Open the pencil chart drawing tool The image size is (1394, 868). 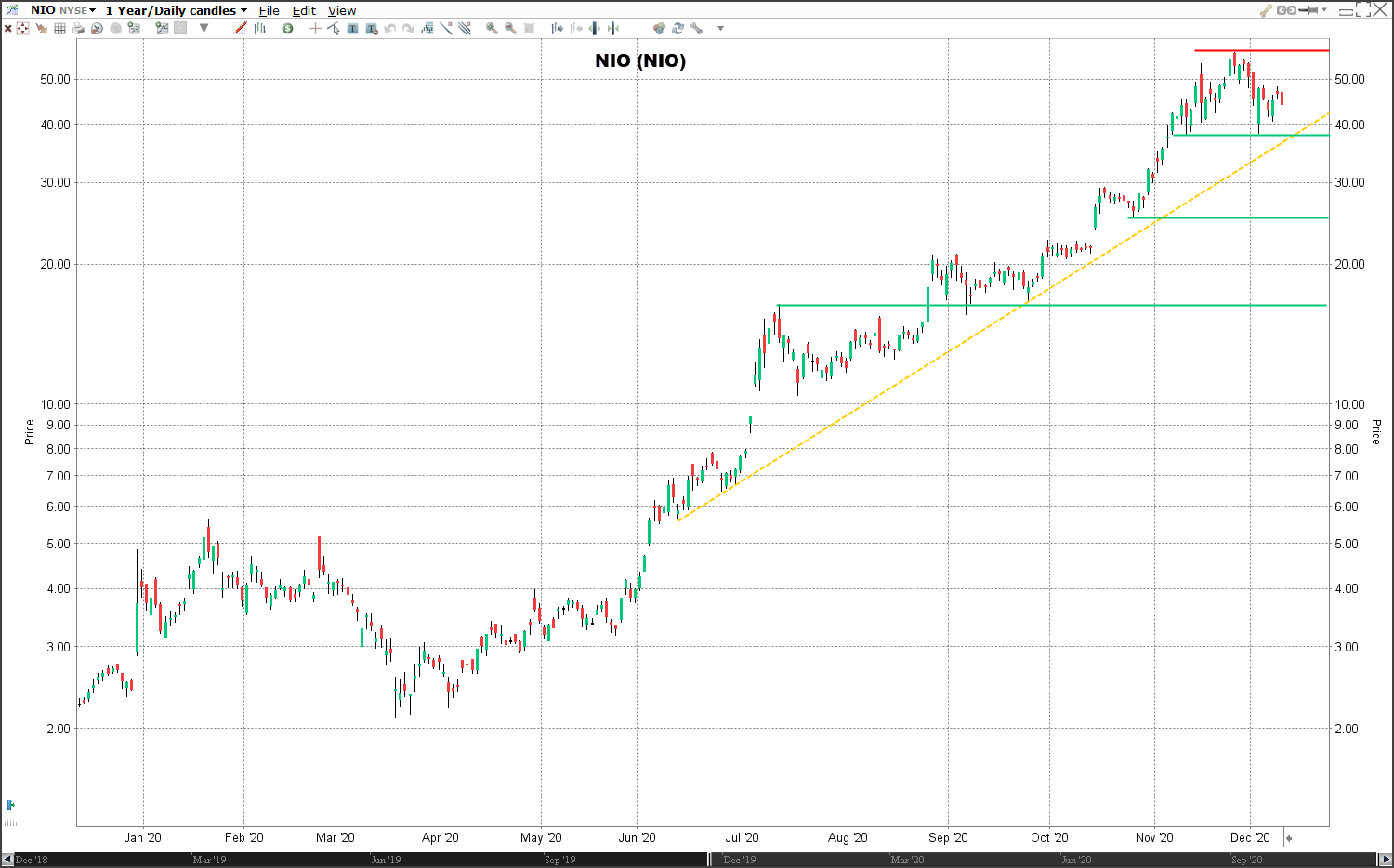pyautogui.click(x=241, y=29)
